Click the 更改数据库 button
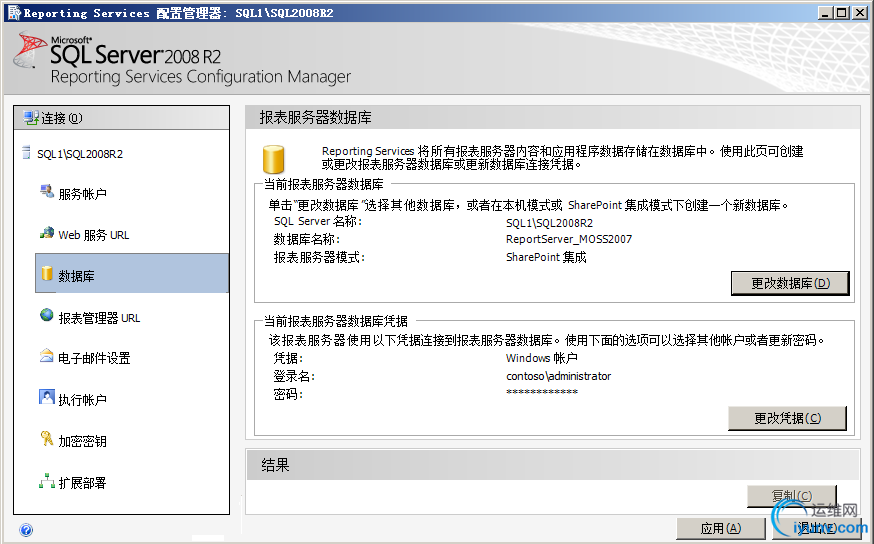Image resolution: width=874 pixels, height=544 pixels. coord(790,283)
